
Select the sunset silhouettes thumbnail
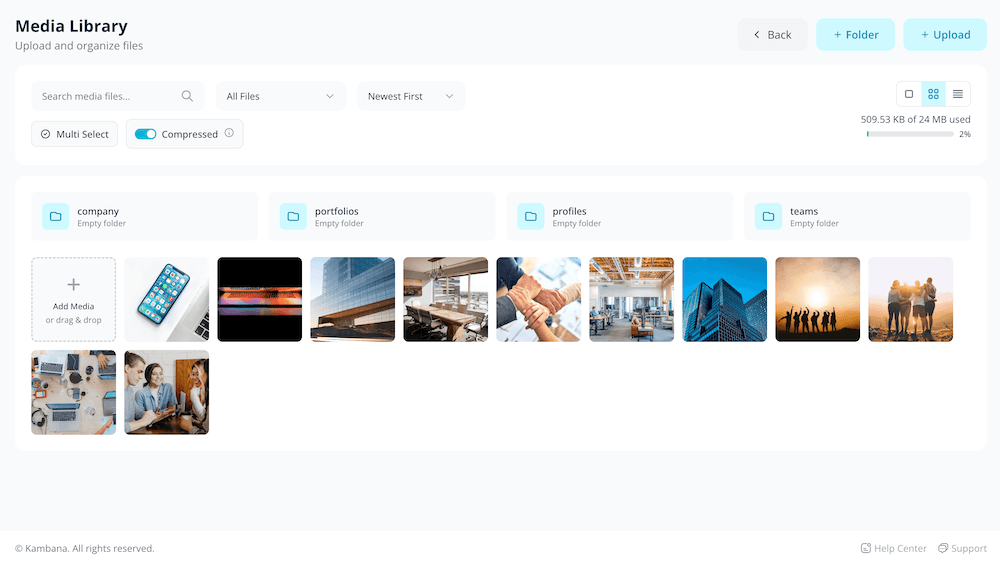click(818, 300)
